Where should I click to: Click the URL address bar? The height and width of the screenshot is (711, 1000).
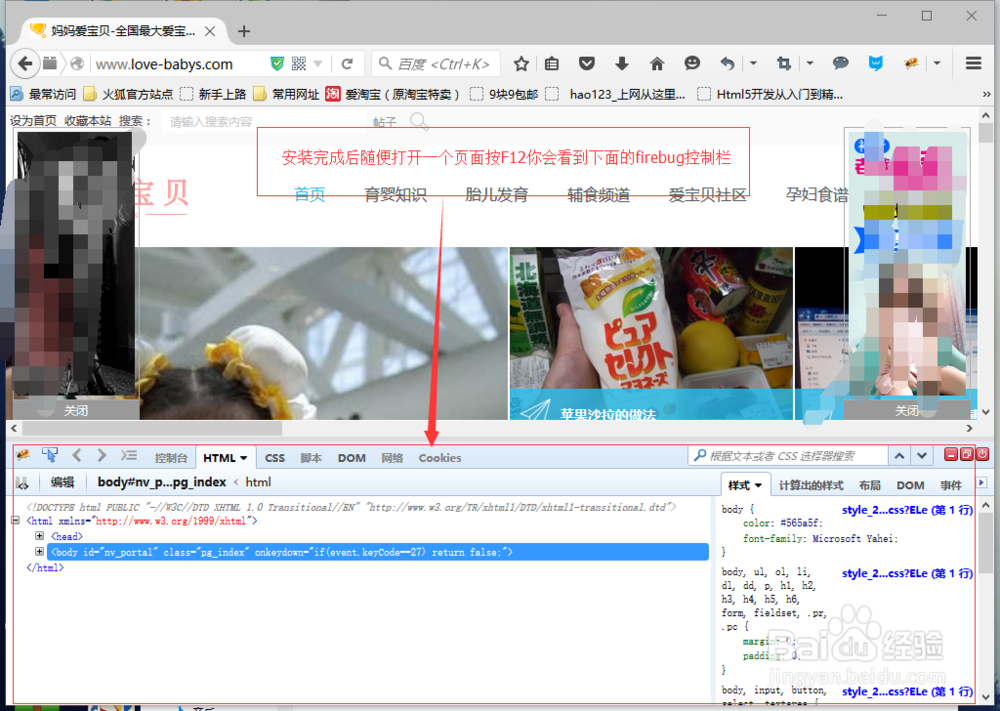pos(179,64)
